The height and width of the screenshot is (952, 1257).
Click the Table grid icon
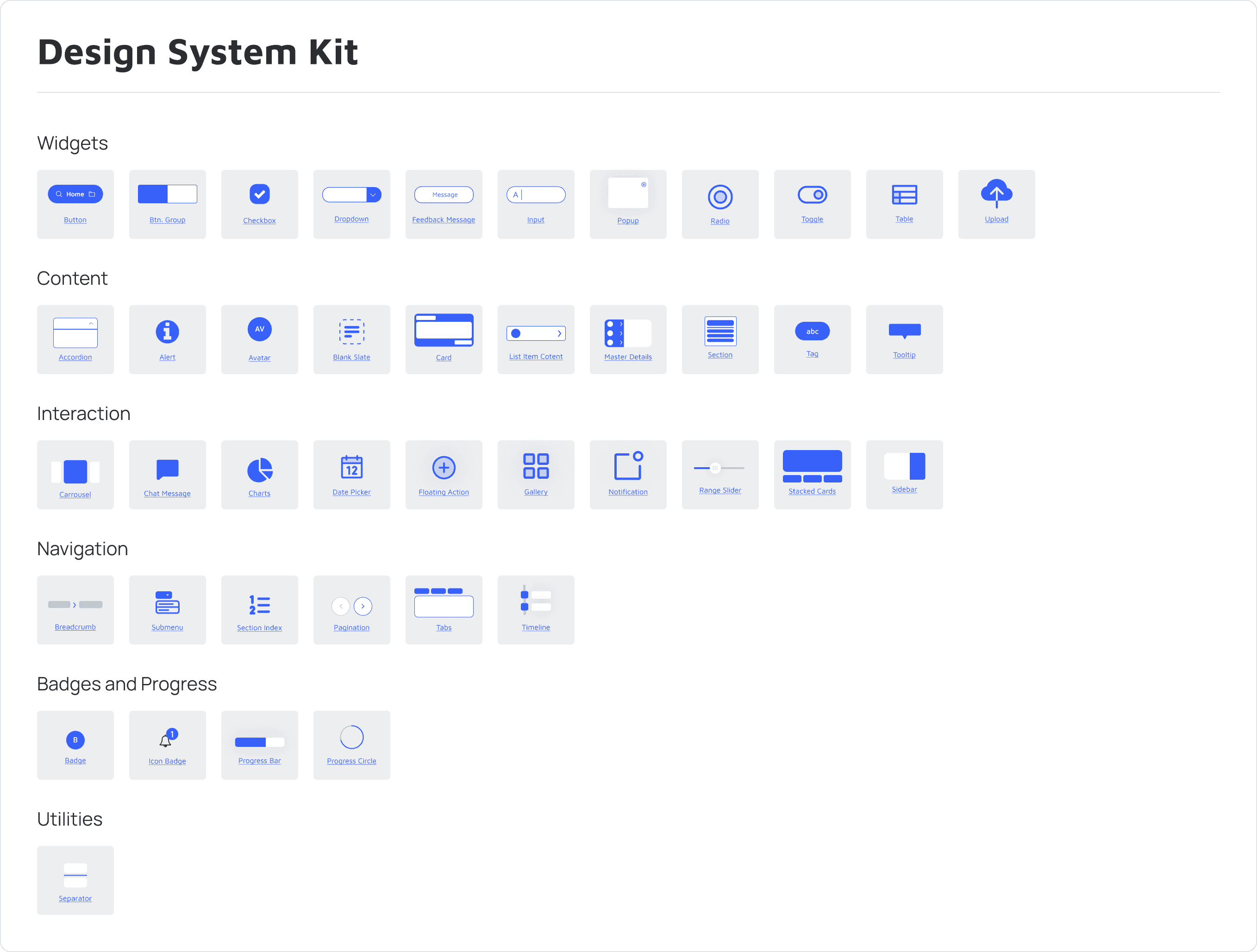pos(904,194)
